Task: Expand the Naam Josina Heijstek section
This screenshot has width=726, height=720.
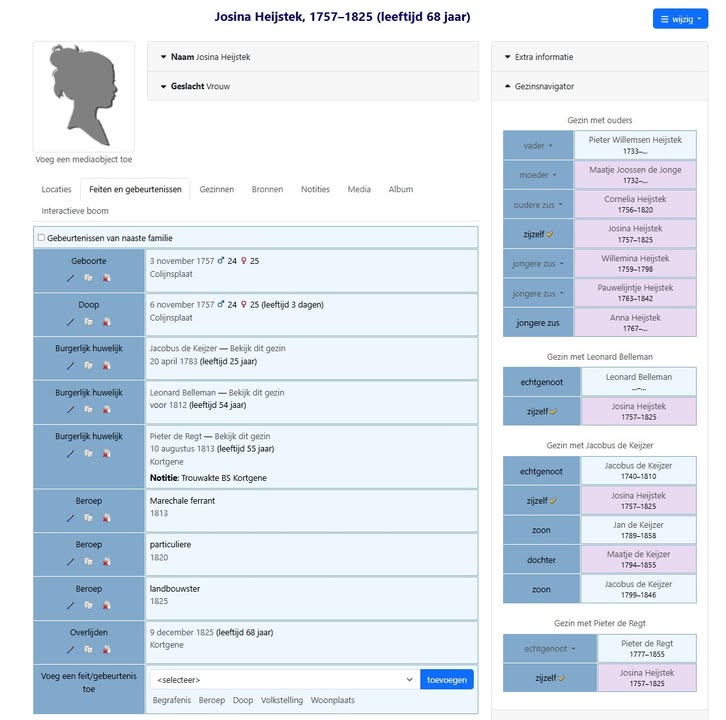Action: [x=210, y=57]
